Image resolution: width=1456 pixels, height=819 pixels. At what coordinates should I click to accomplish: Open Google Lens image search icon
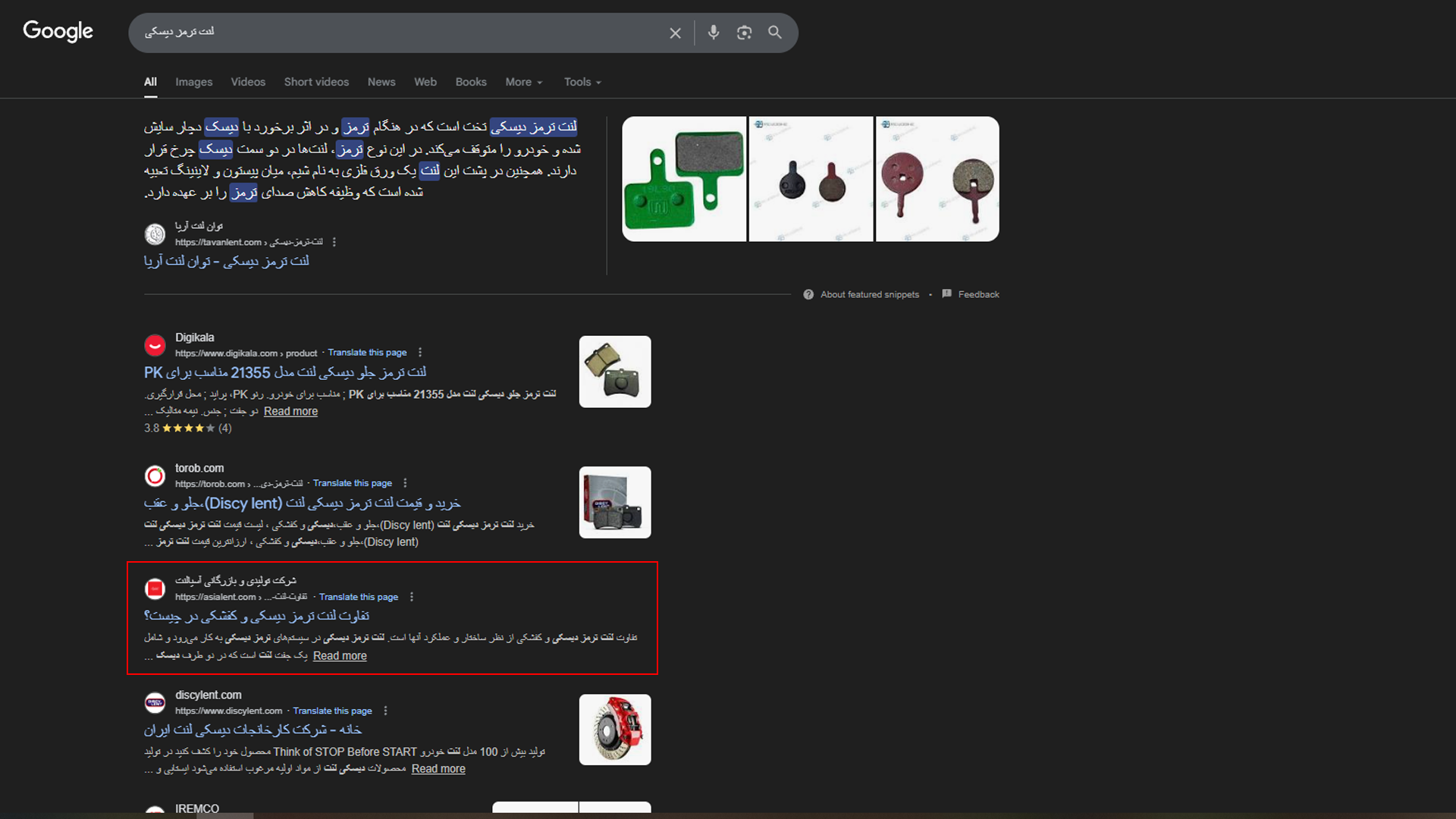(744, 33)
